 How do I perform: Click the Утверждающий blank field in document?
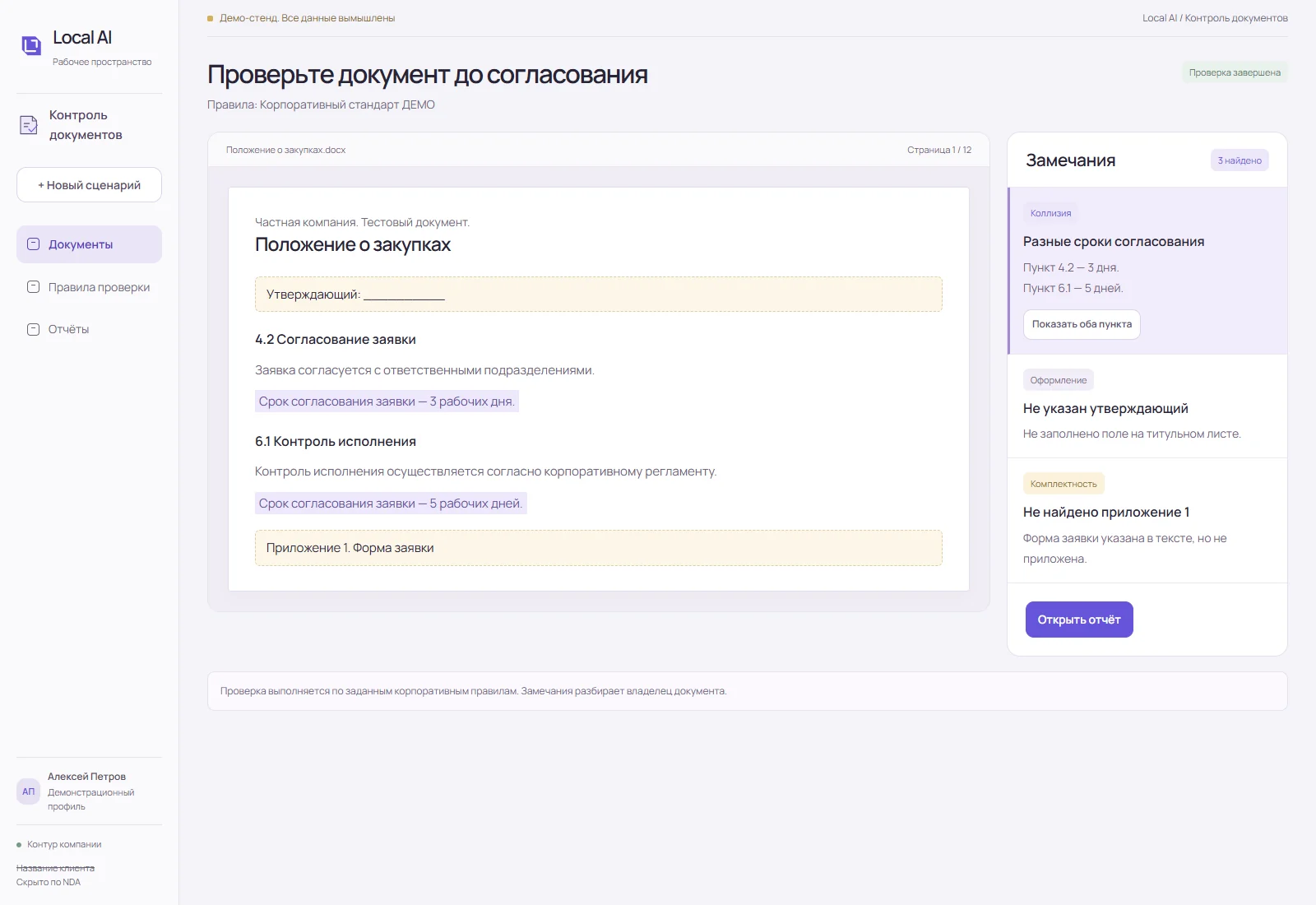pos(598,295)
